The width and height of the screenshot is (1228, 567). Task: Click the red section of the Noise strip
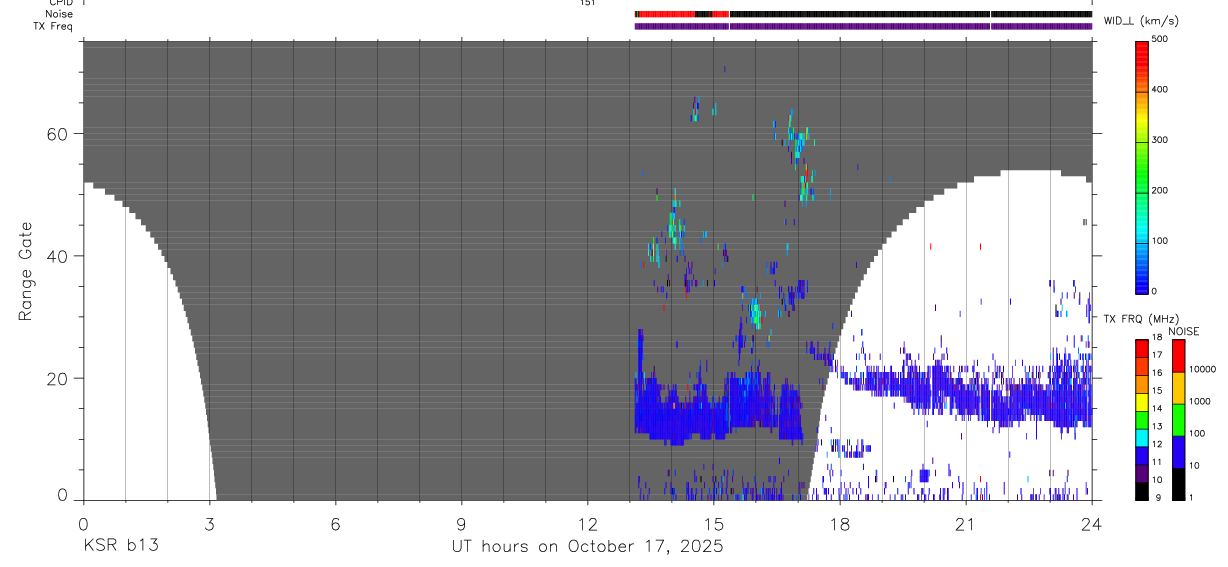(666, 14)
